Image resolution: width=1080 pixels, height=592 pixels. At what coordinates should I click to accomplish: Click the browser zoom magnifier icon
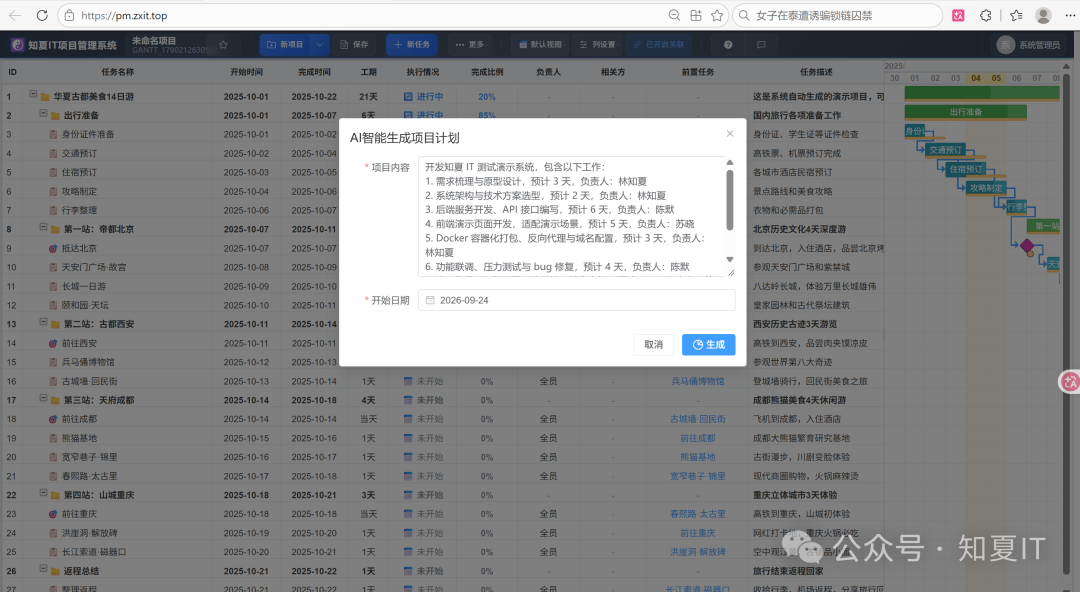(x=674, y=15)
